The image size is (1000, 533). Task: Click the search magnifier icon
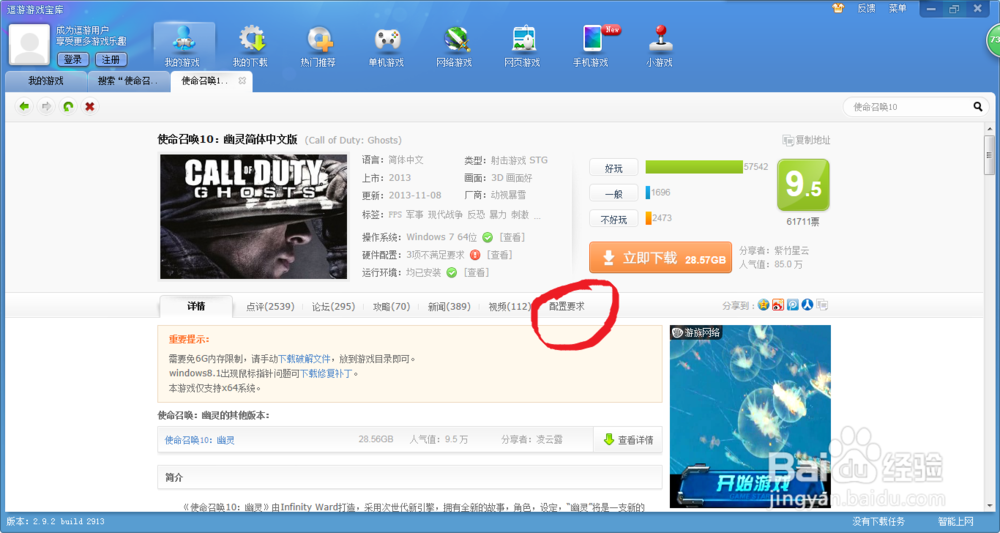(x=978, y=106)
